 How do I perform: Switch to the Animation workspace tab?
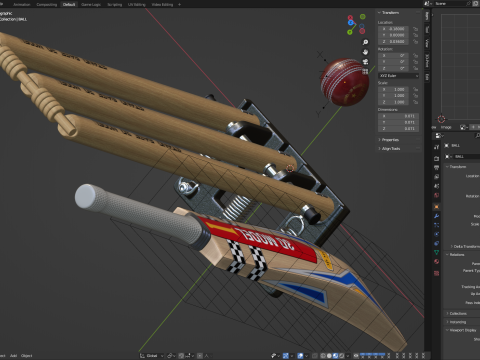tap(22, 4)
